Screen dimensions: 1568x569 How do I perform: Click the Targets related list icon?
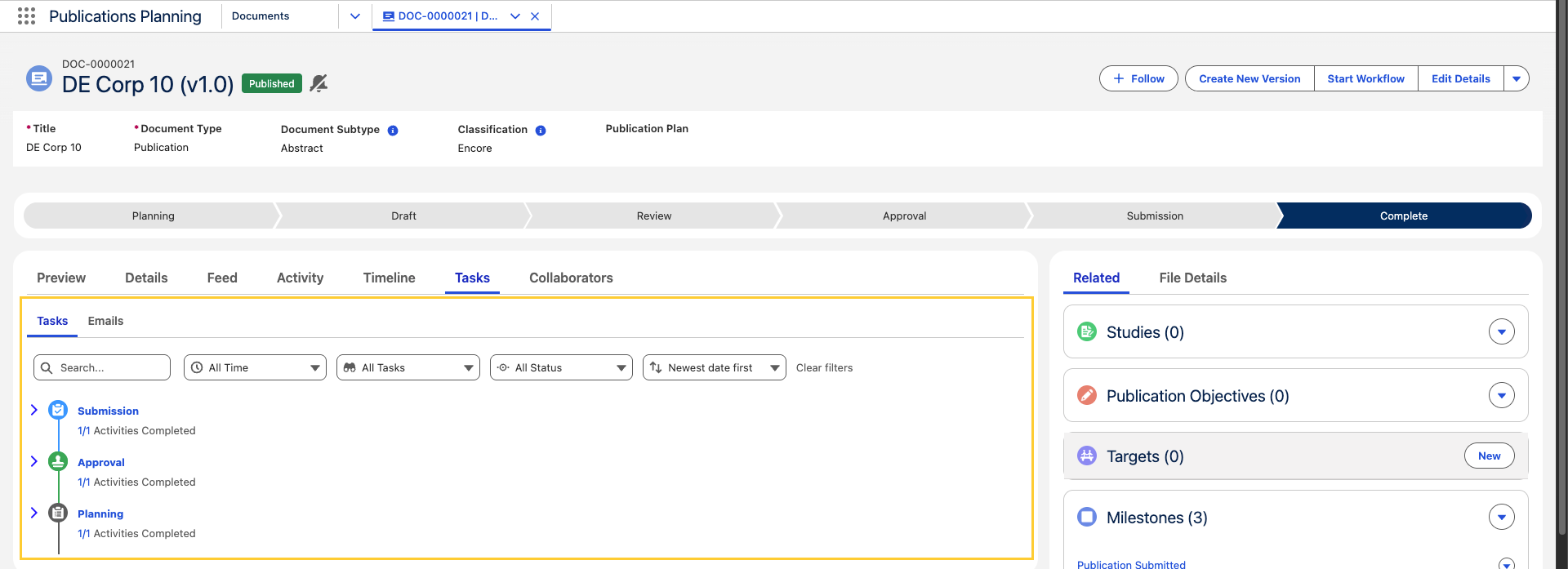(x=1087, y=456)
